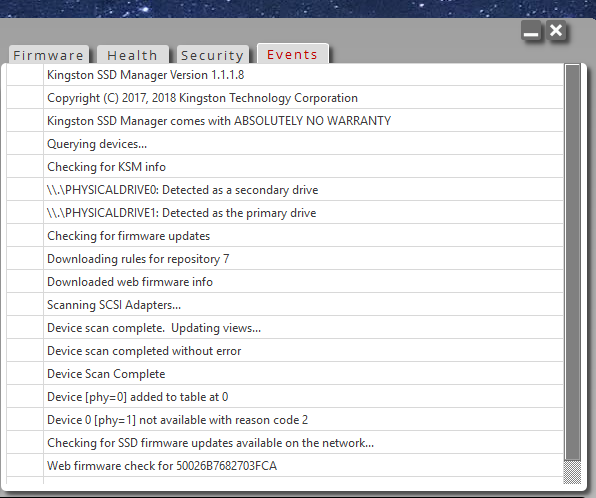This screenshot has height=498, width=596.
Task: Select PHYSICALDRIVE0 secondary drive event
Action: tap(285, 190)
